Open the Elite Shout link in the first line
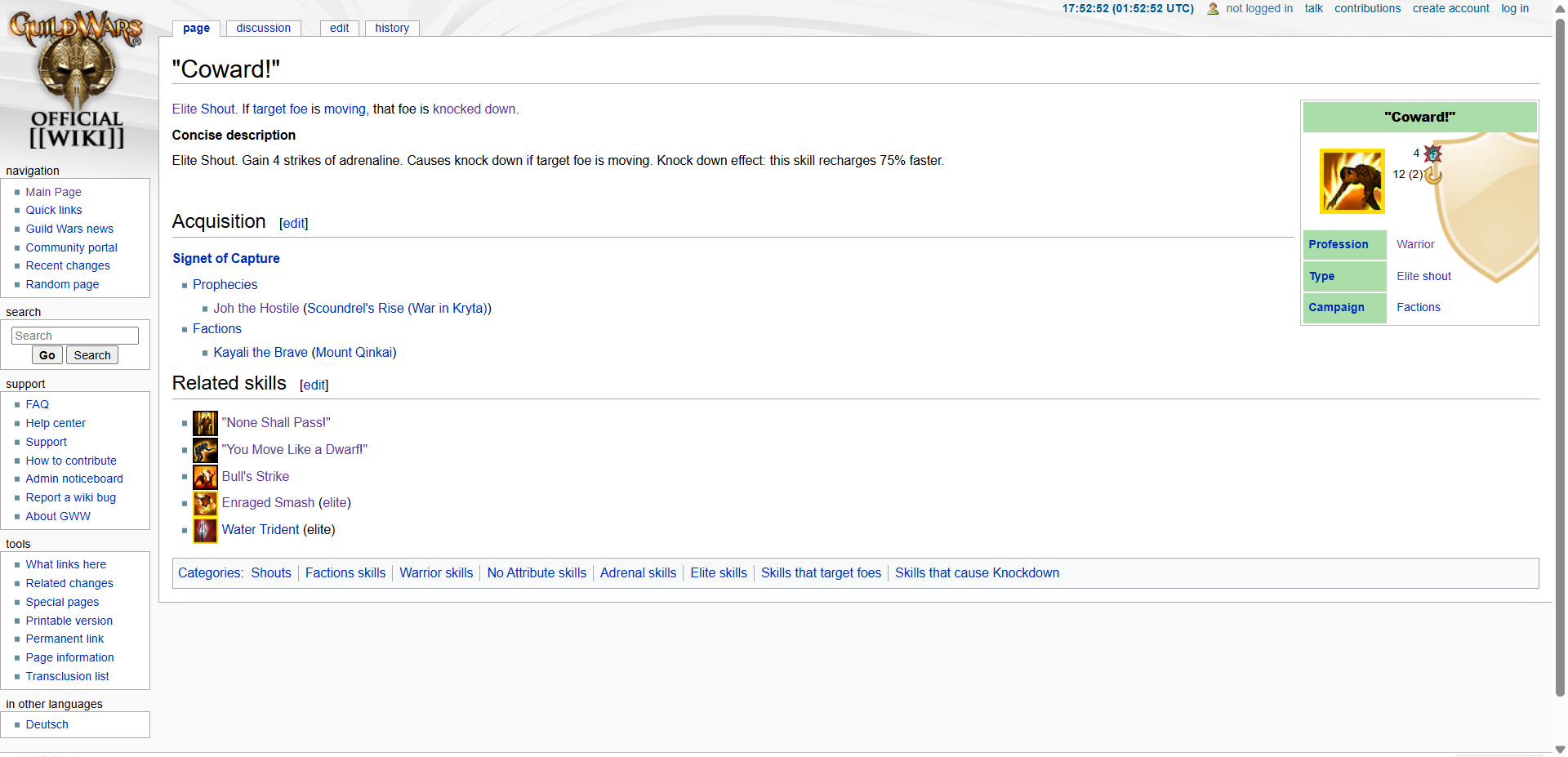This screenshot has width=1568, height=757. pyautogui.click(x=203, y=109)
